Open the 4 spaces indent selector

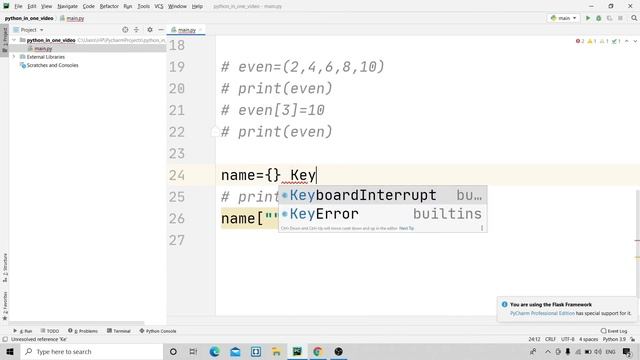[589, 339]
